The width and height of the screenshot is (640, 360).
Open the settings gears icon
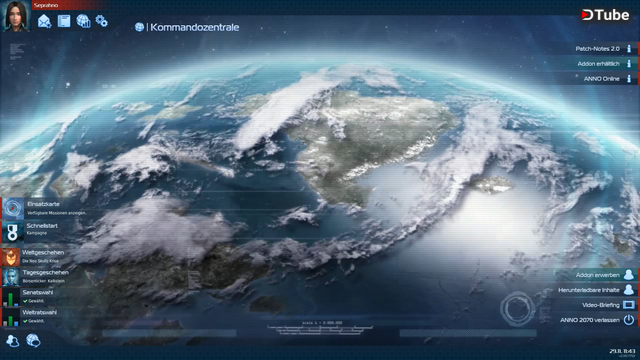tap(101, 21)
